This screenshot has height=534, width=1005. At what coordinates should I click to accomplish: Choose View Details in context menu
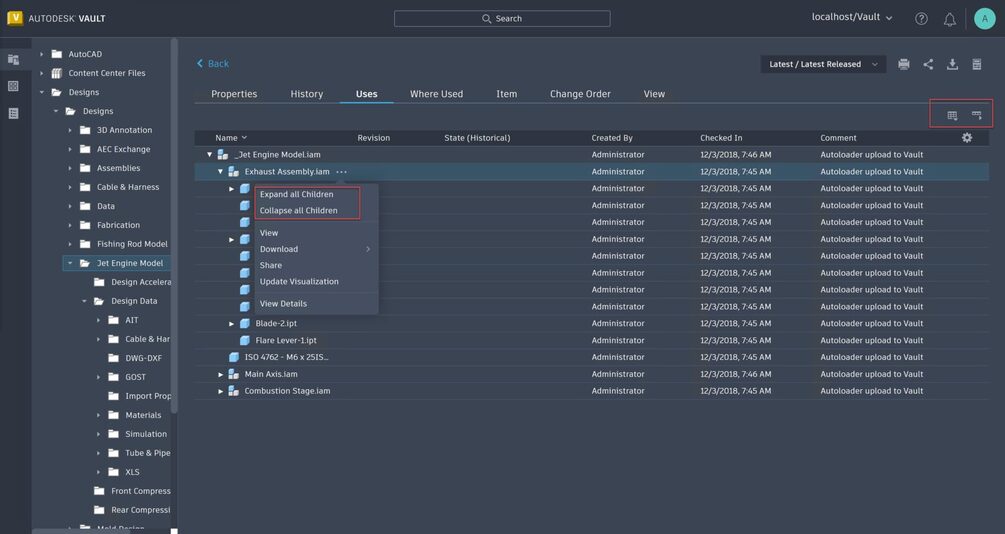[283, 304]
